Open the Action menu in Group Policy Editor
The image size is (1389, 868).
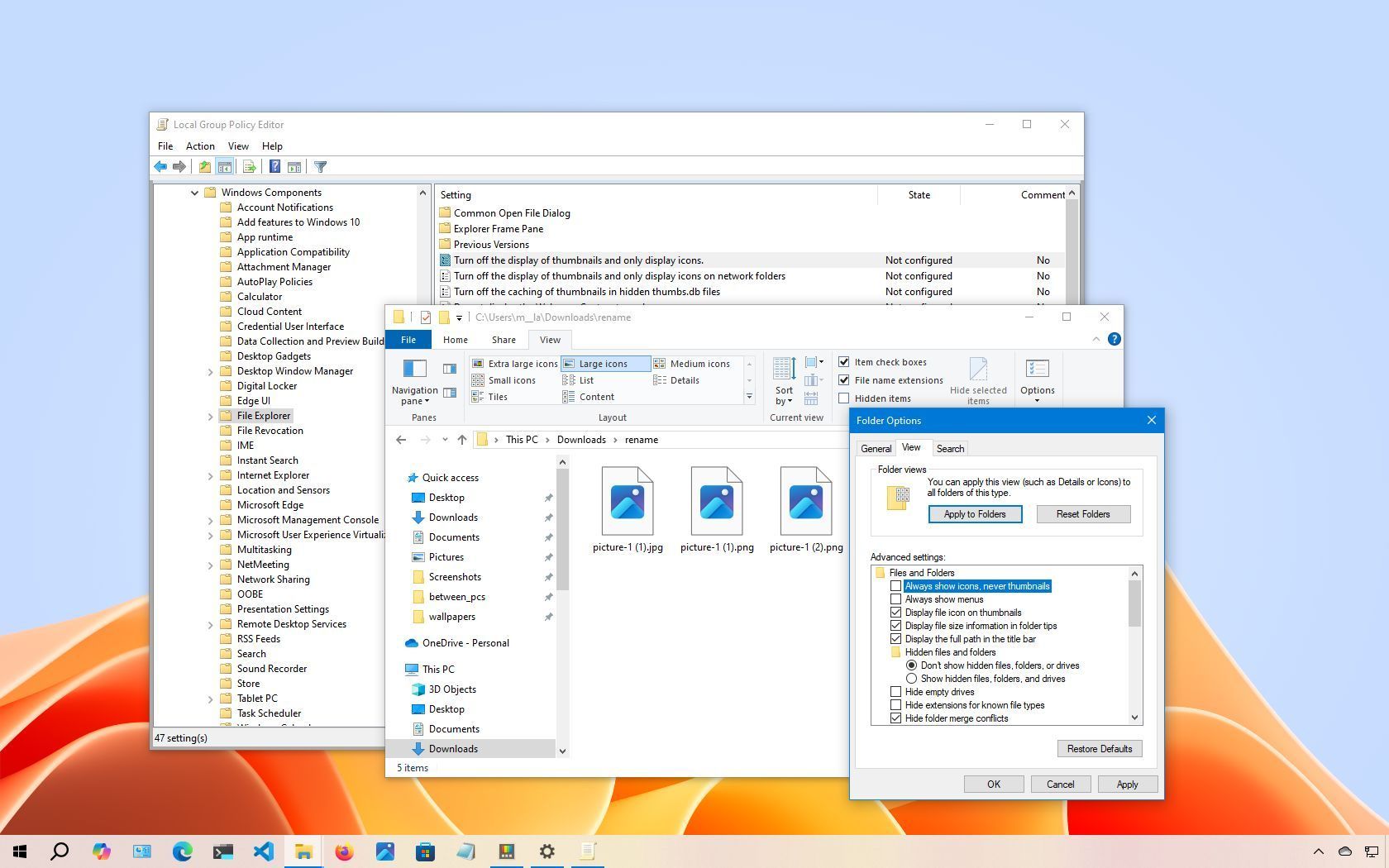pos(200,145)
